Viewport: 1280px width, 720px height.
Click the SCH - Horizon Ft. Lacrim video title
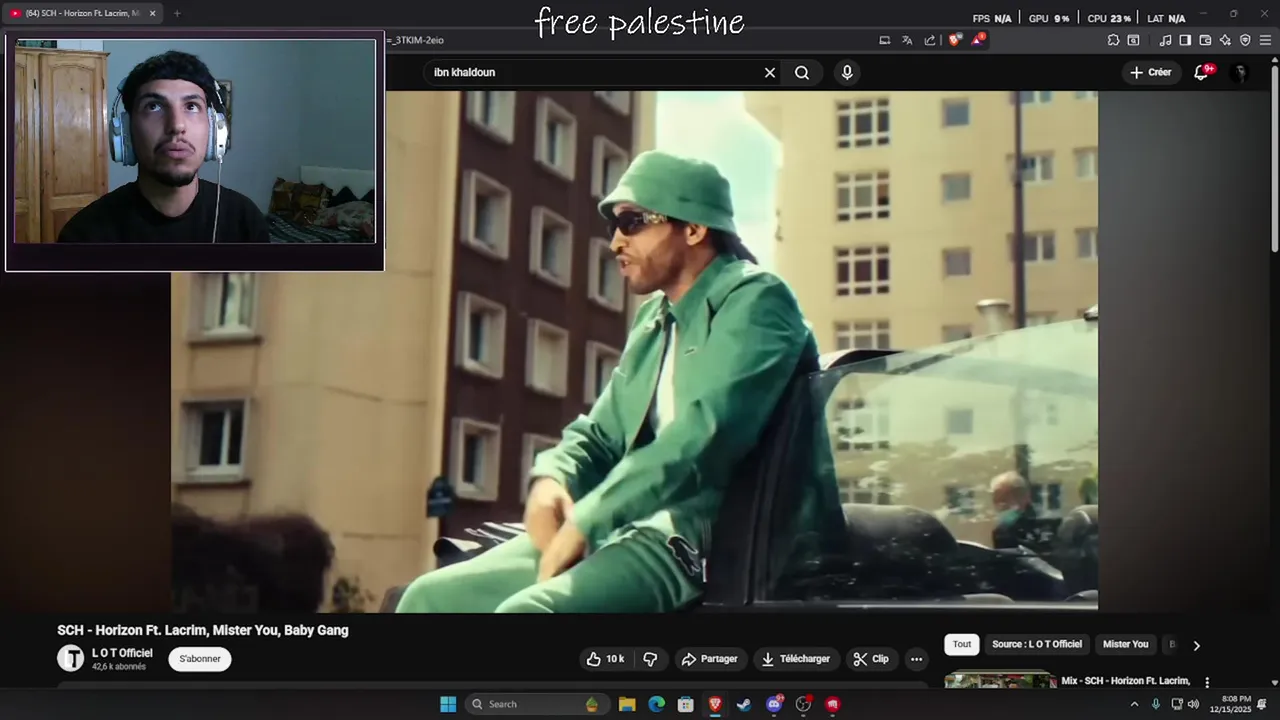click(x=203, y=630)
